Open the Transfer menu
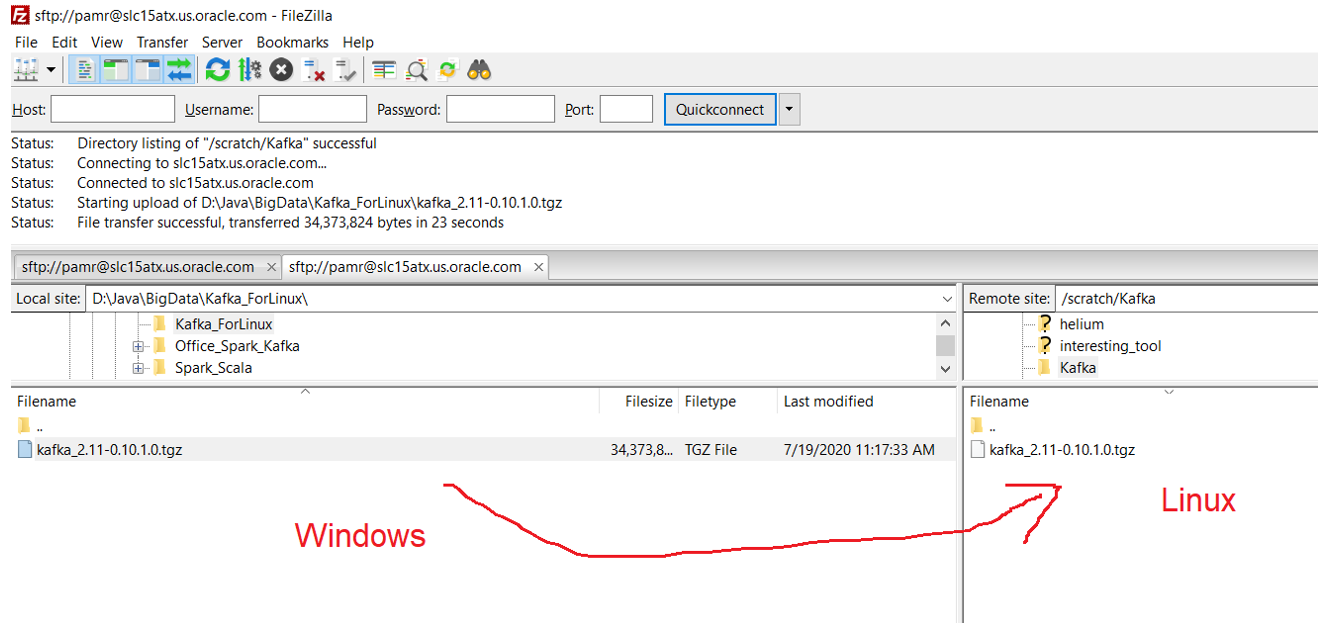 point(162,42)
